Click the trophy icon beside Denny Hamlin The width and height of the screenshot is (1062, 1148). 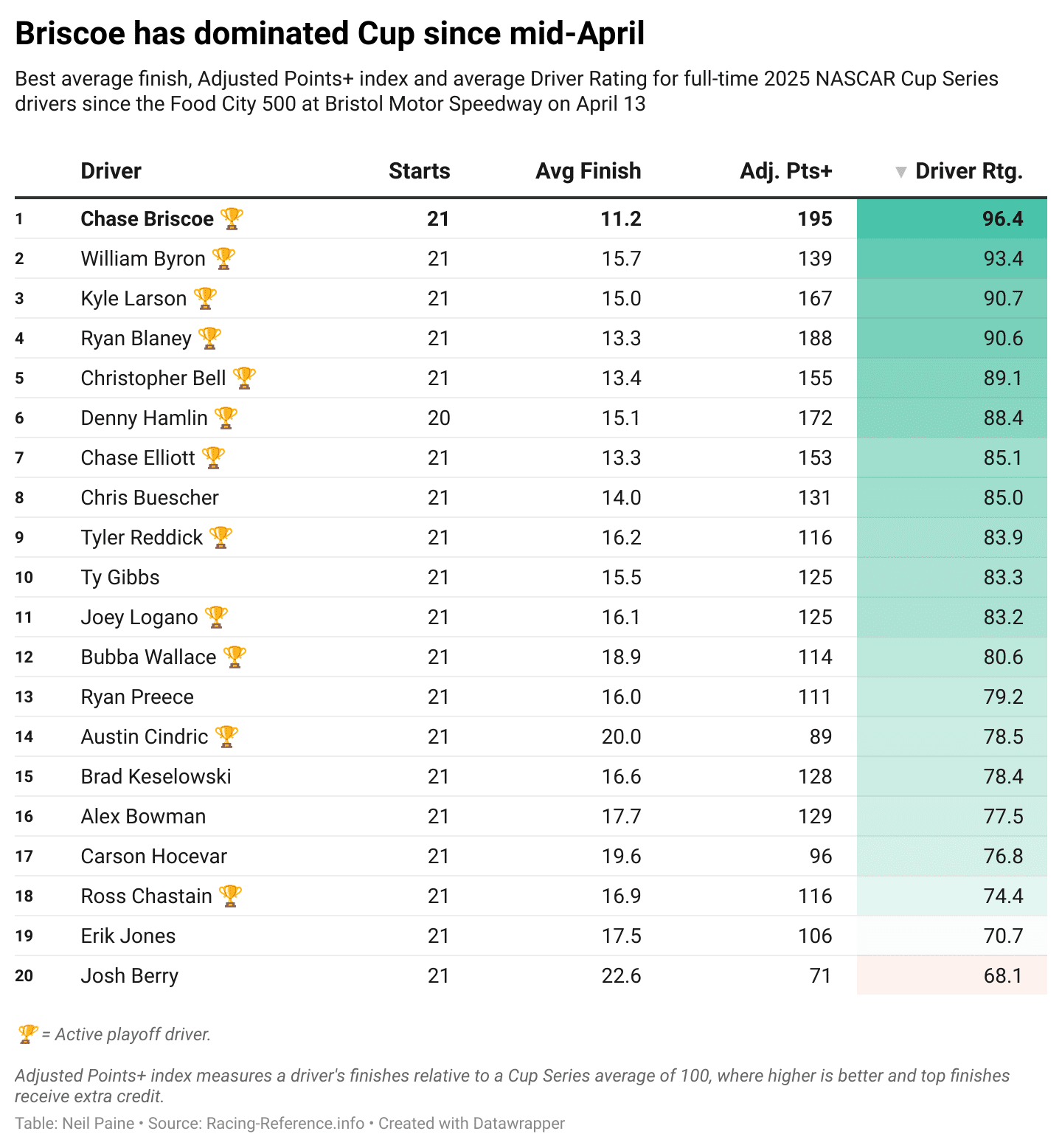(x=226, y=418)
